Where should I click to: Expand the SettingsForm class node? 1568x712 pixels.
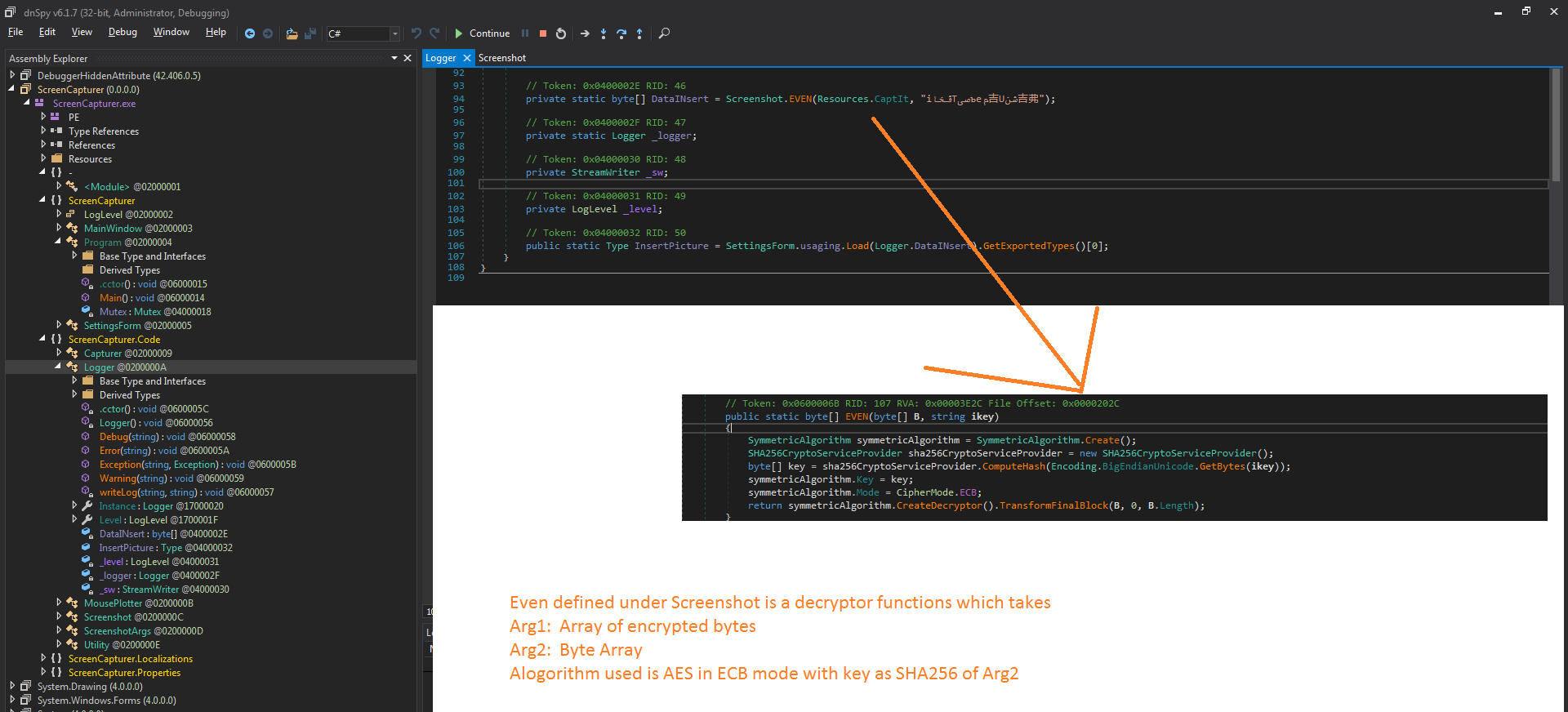click(x=59, y=325)
